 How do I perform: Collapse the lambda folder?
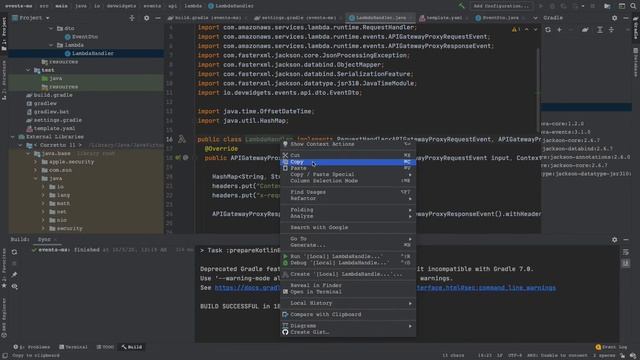51,45
